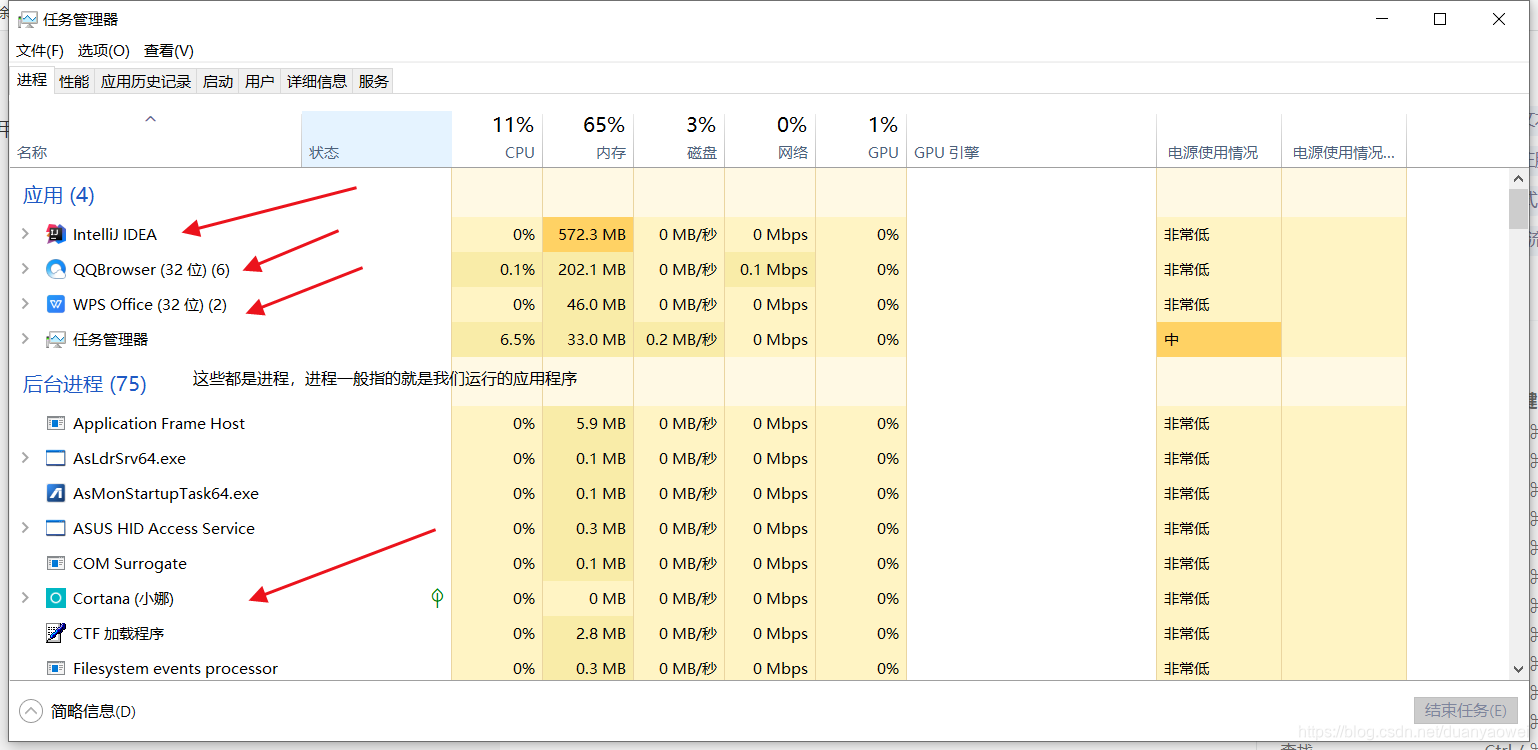1538x750 pixels.
Task: Select the COM Surrogate process name
Action: [x=130, y=564]
